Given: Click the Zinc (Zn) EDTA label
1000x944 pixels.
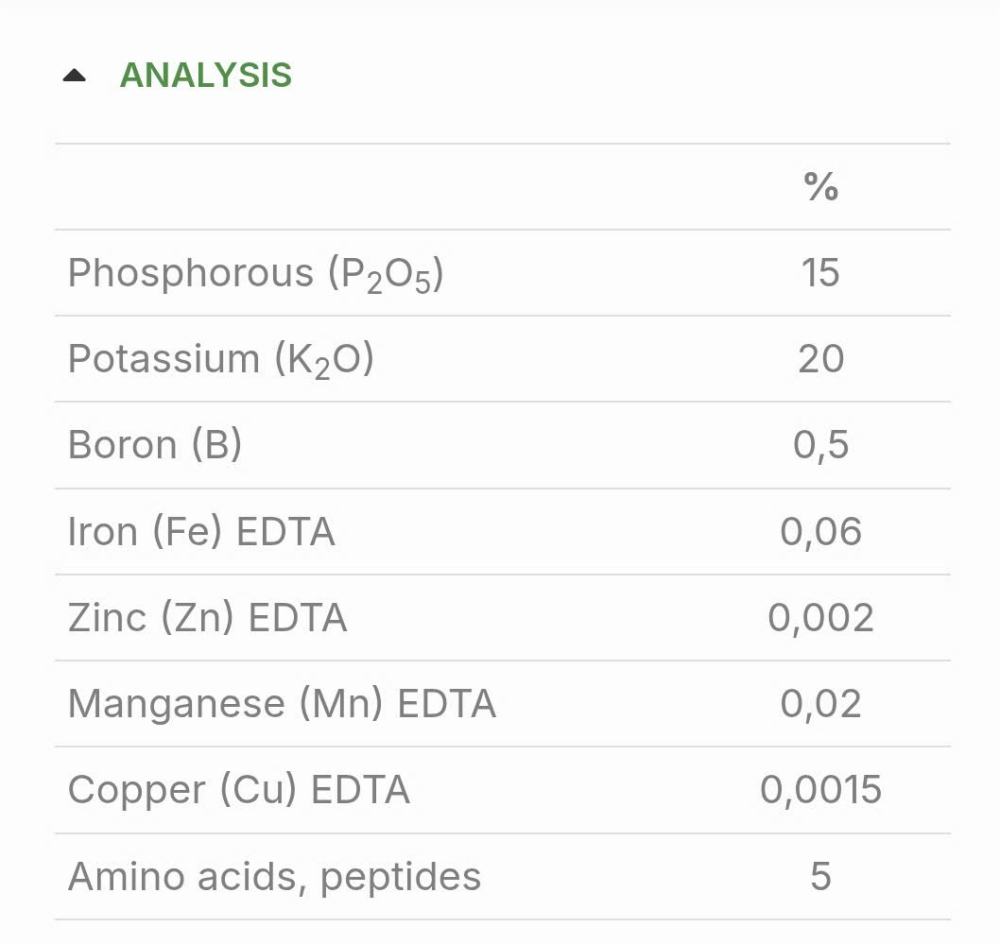Looking at the screenshot, I should point(208,617).
